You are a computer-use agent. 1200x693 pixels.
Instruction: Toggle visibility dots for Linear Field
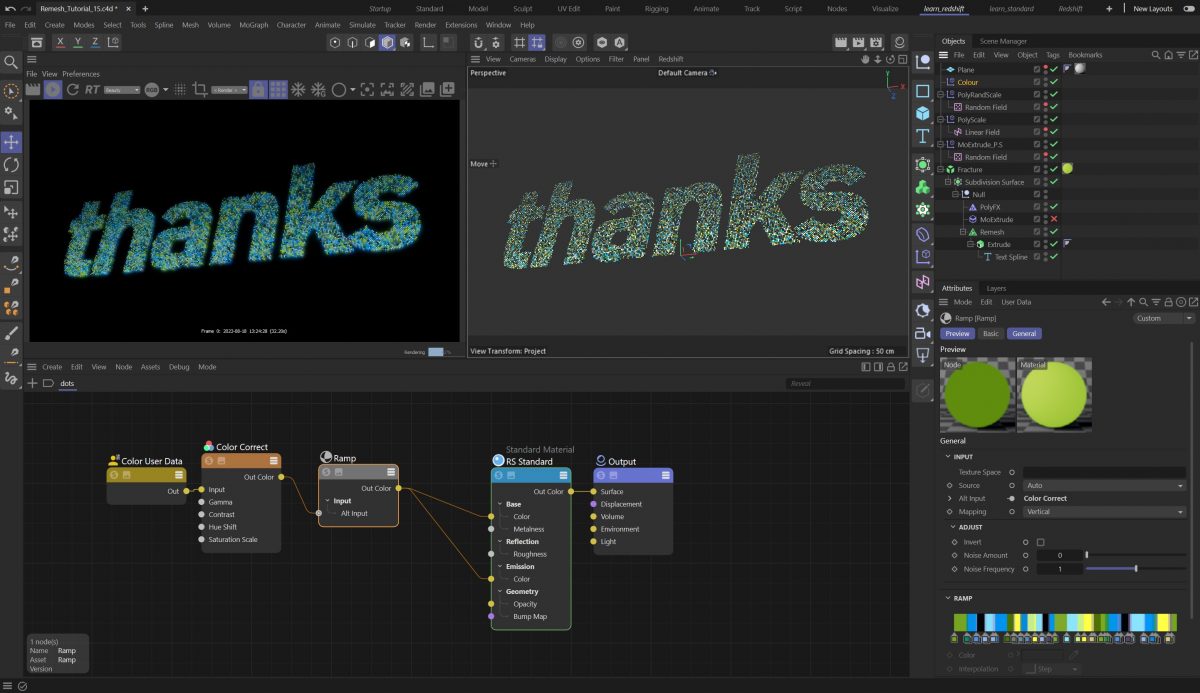tap(1046, 132)
